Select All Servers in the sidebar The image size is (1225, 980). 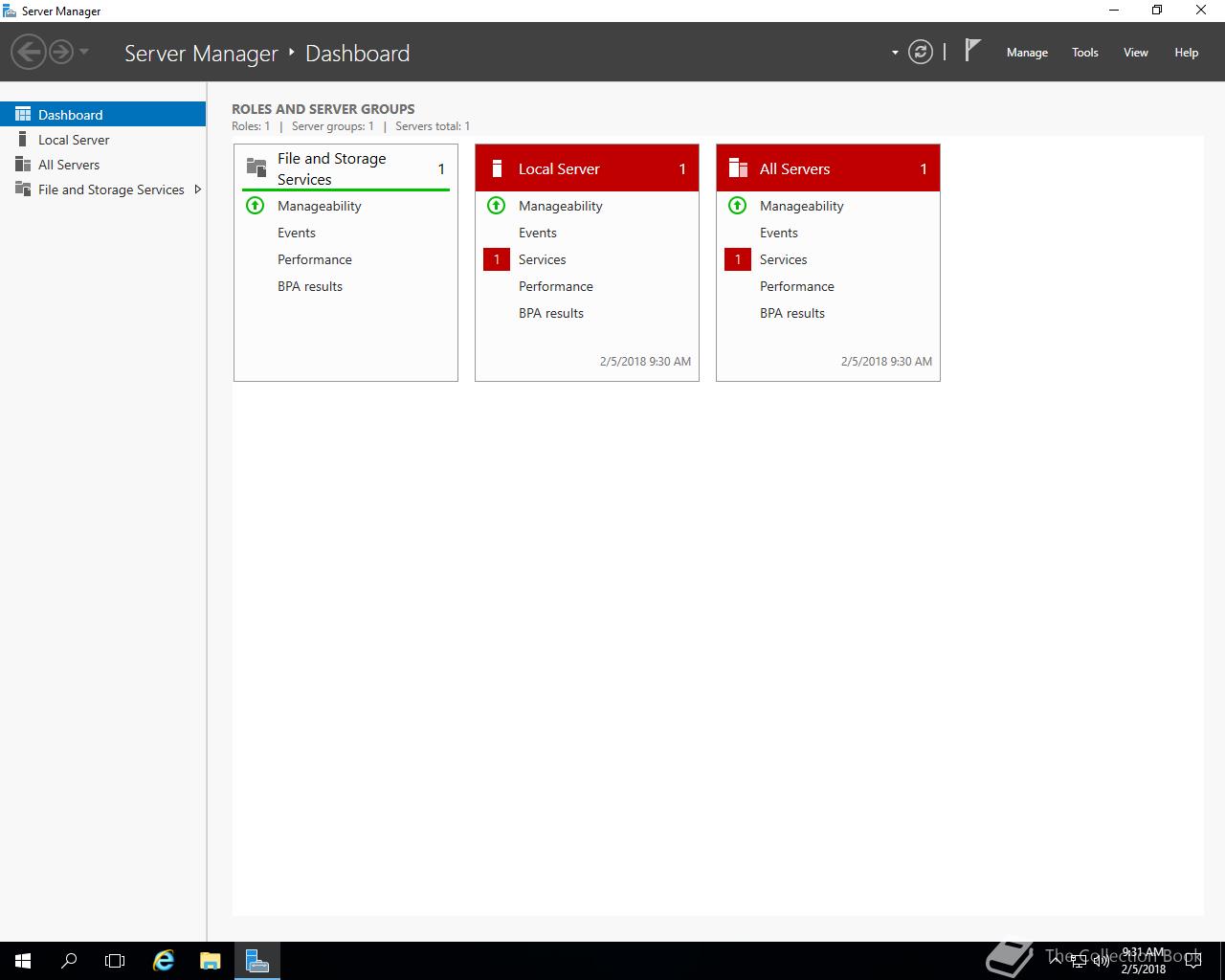pyautogui.click(x=69, y=165)
